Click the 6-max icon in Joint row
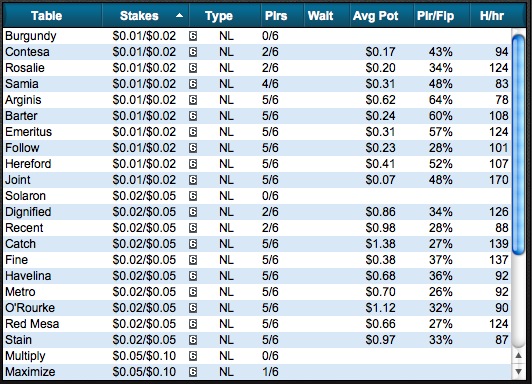Screen dimensions: 532x384 [193, 180]
